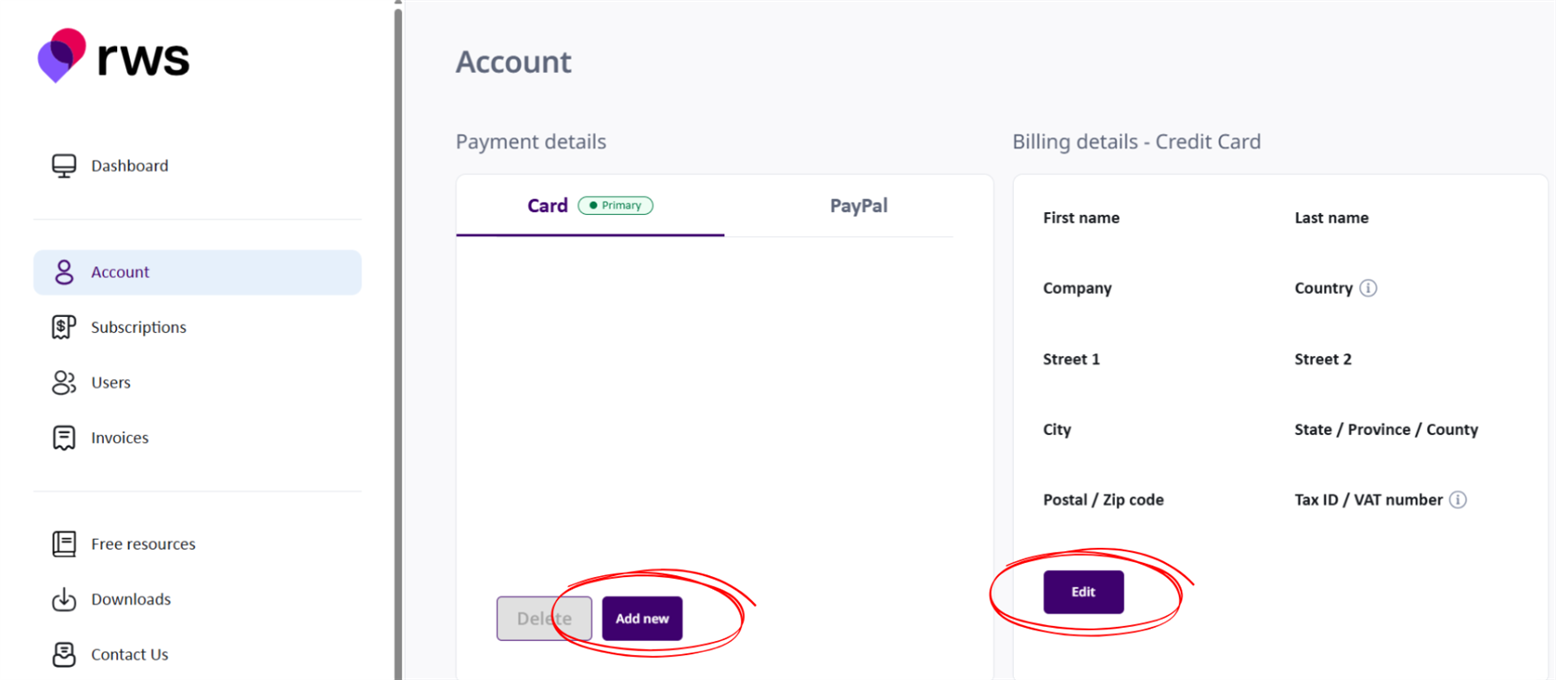Click the info icon beside Tax ID / VAT number

(1458, 500)
